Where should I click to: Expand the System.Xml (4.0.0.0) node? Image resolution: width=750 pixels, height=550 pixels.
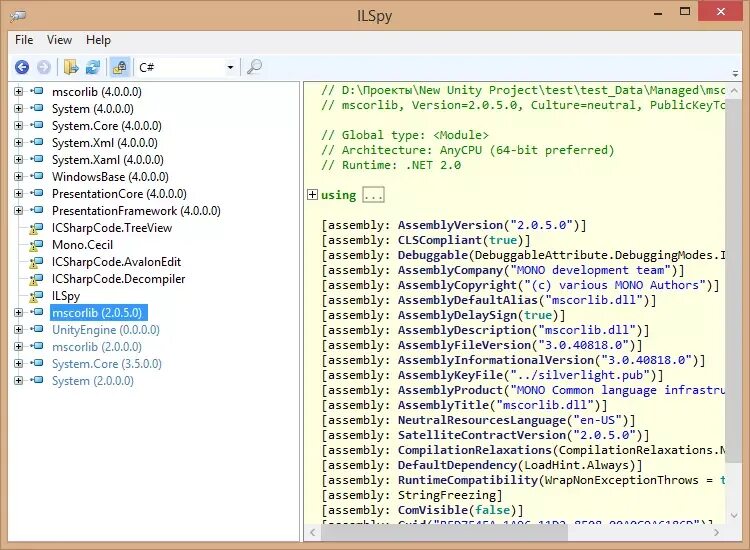[18, 143]
